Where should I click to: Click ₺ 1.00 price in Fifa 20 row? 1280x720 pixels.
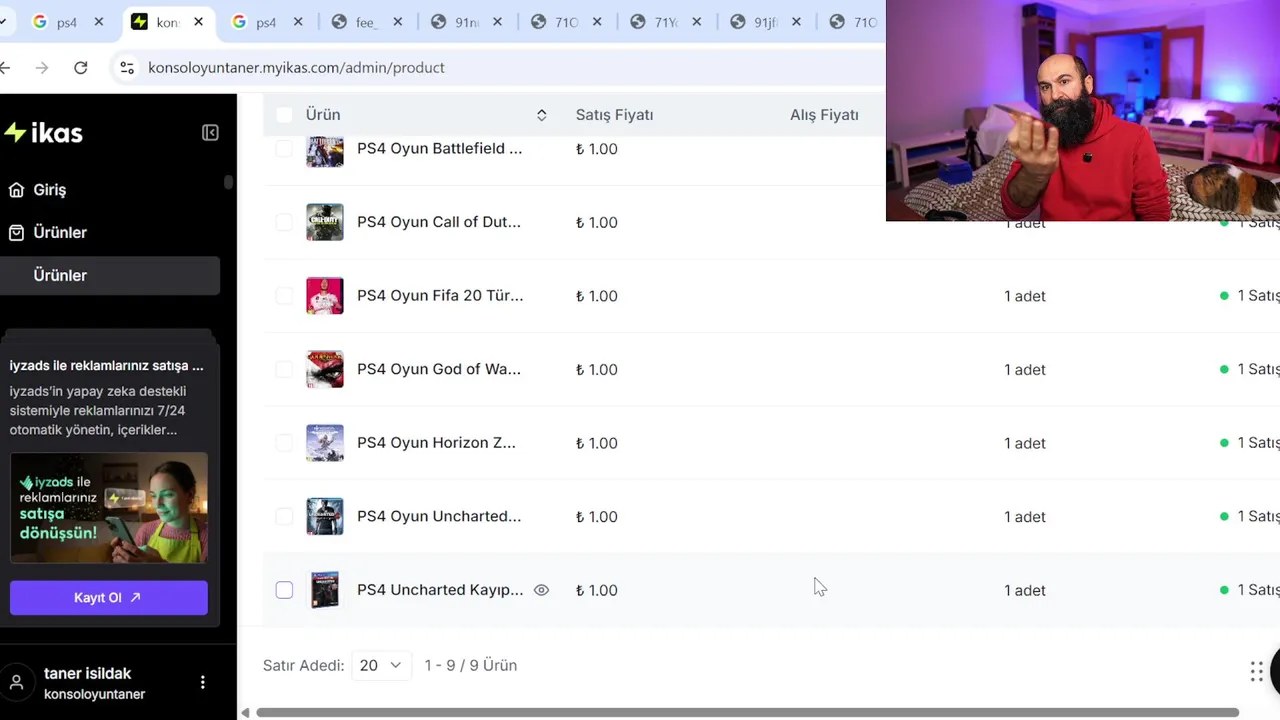coord(597,296)
